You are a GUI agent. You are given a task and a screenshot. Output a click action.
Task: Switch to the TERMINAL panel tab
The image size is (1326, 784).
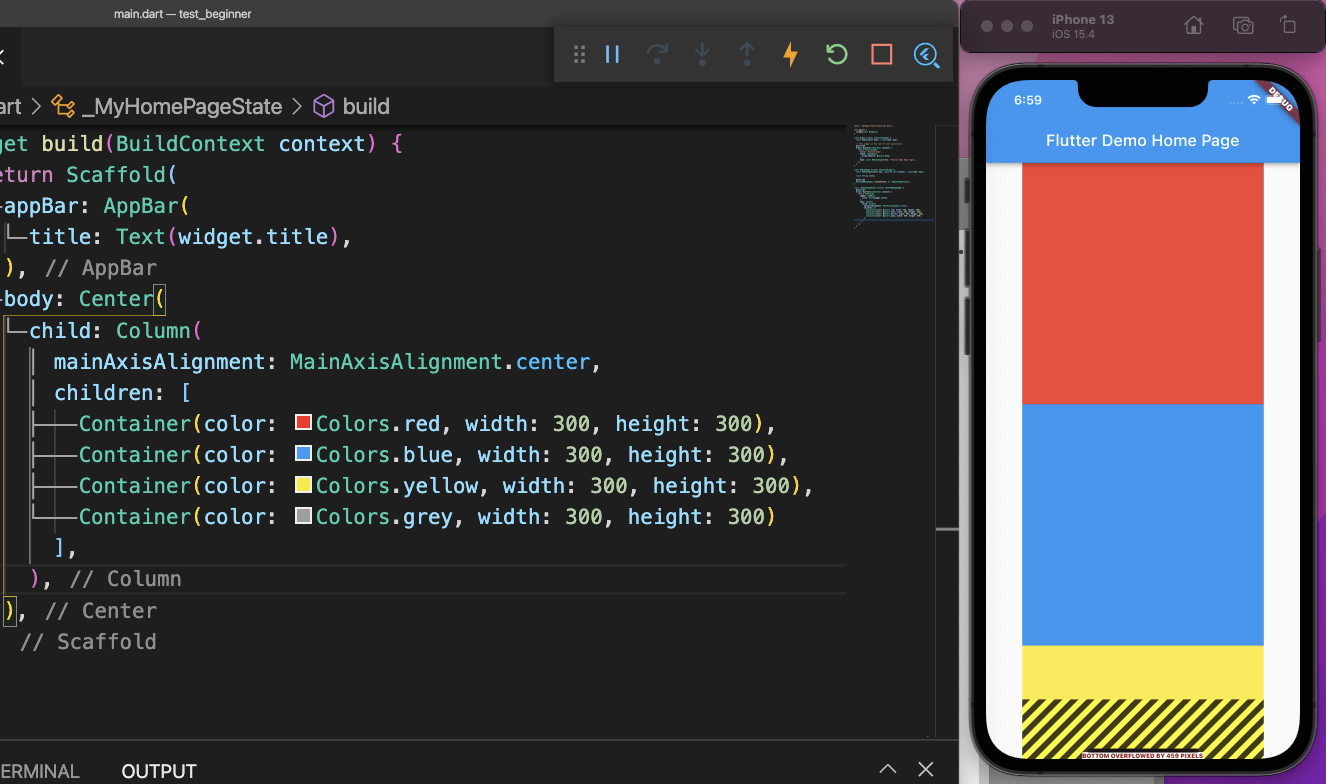40,771
